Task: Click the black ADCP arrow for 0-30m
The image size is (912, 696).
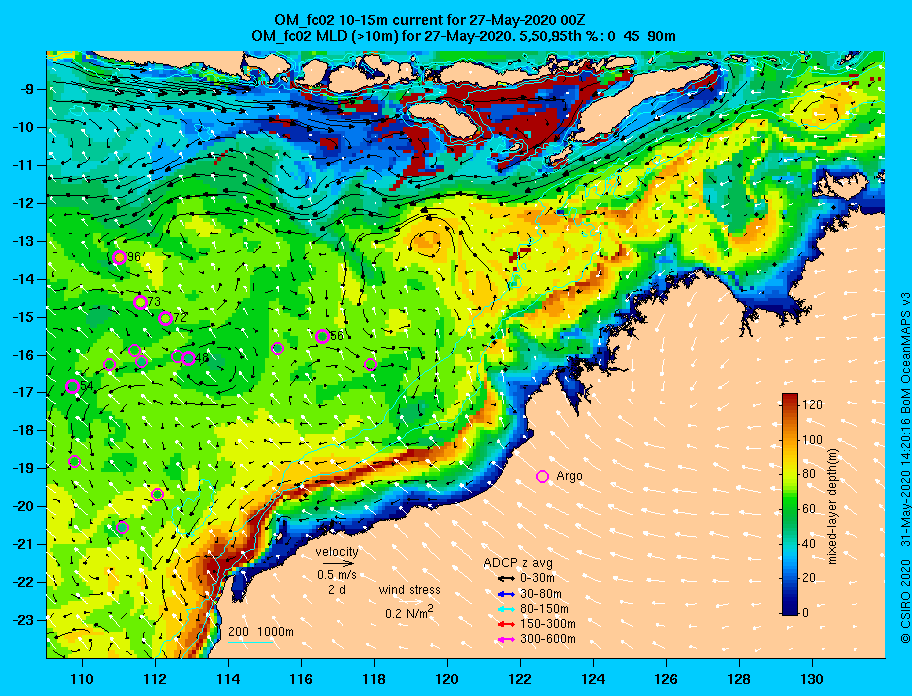Action: coord(507,579)
